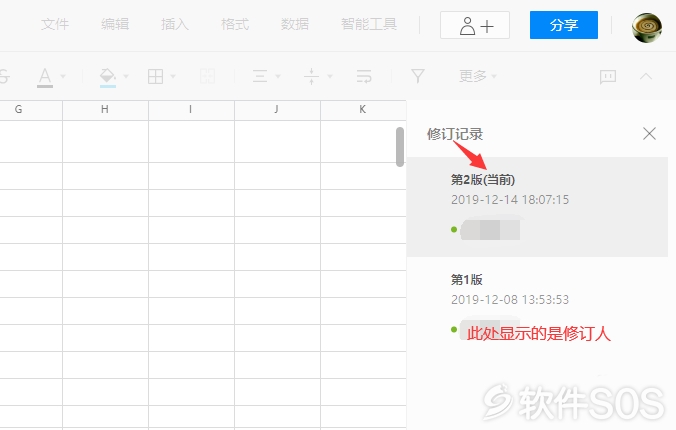
Task: Collapse the toolbar with the chevron
Action: tap(646, 76)
